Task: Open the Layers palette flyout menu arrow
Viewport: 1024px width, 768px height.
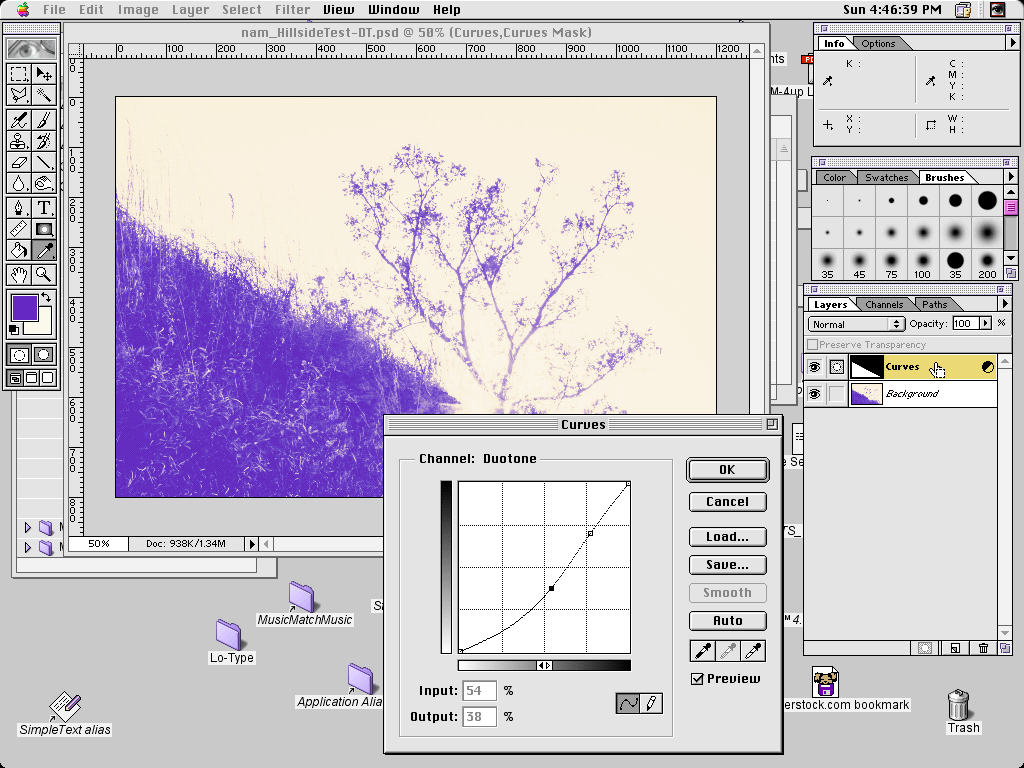Action: 1005,304
